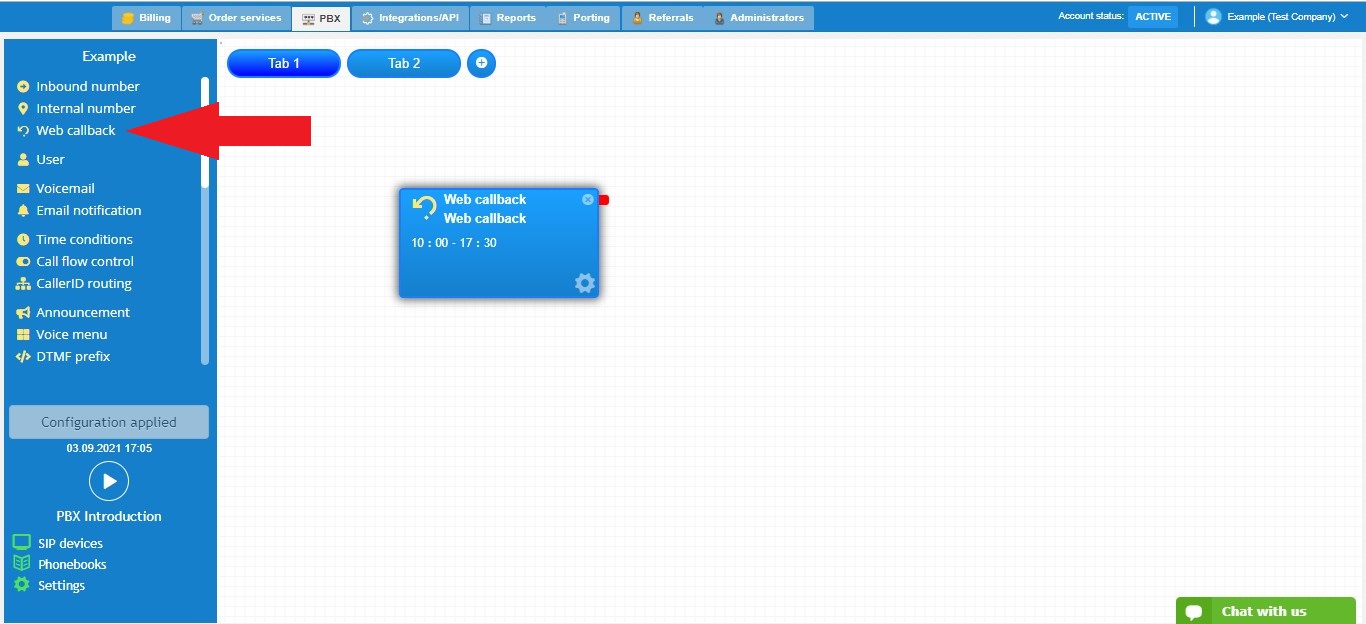Click the DTMF prefix code icon
The image size is (1366, 624).
coord(24,356)
